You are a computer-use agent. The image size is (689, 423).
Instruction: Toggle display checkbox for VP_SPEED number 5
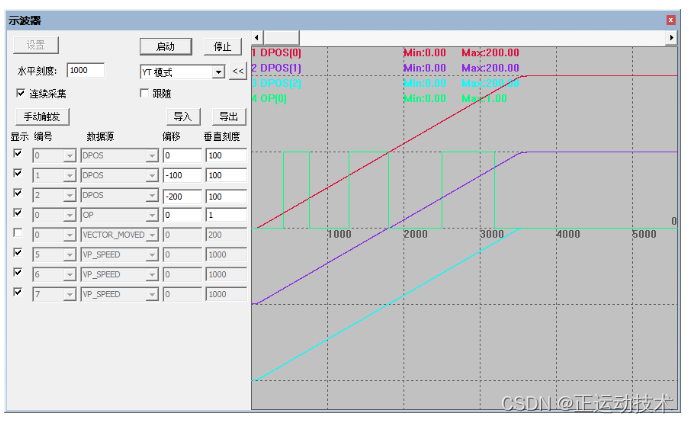click(18, 252)
